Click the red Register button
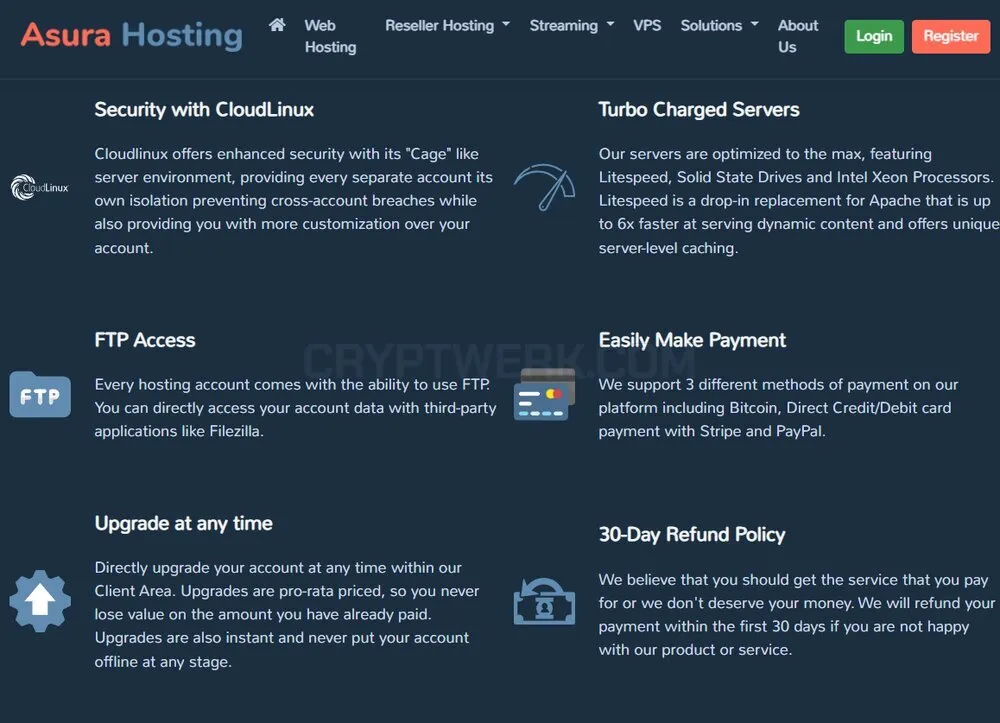 [x=950, y=36]
